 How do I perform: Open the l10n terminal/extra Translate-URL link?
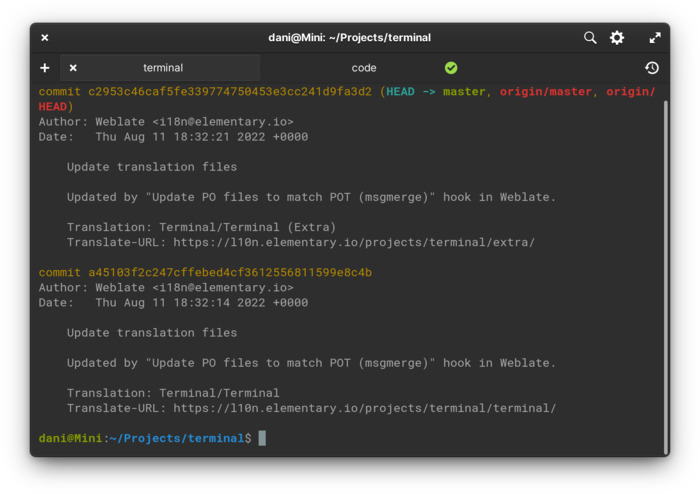coord(354,242)
